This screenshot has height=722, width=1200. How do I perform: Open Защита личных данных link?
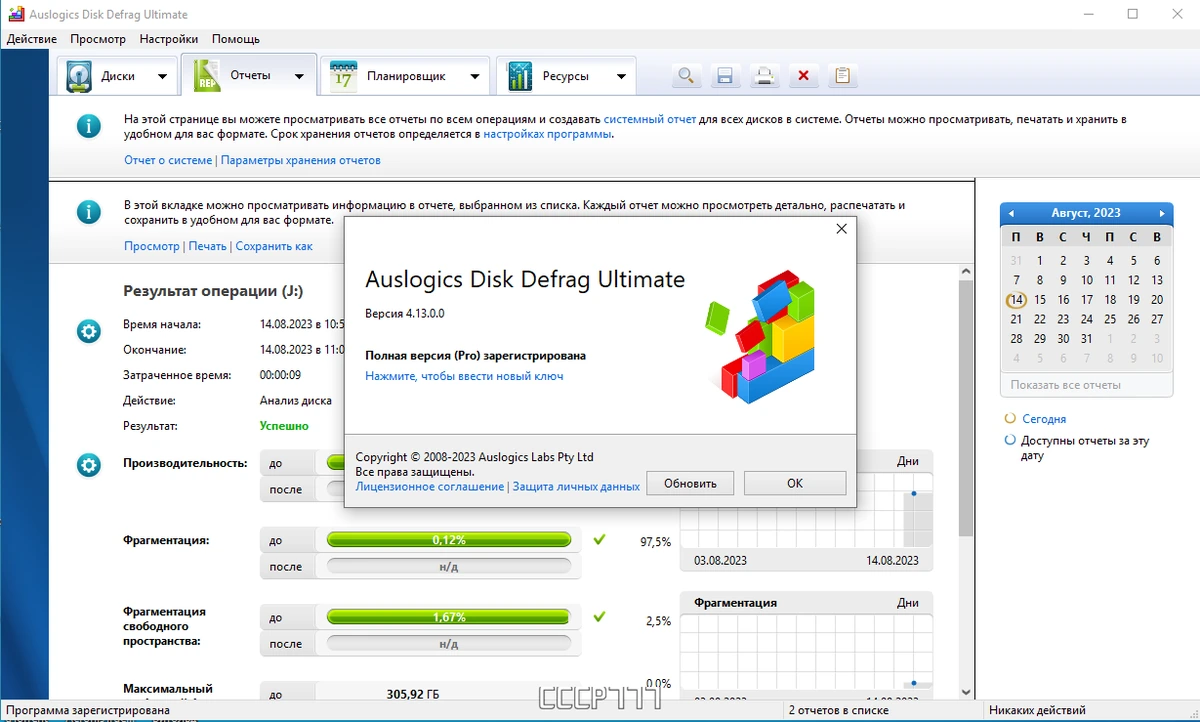click(x=576, y=486)
